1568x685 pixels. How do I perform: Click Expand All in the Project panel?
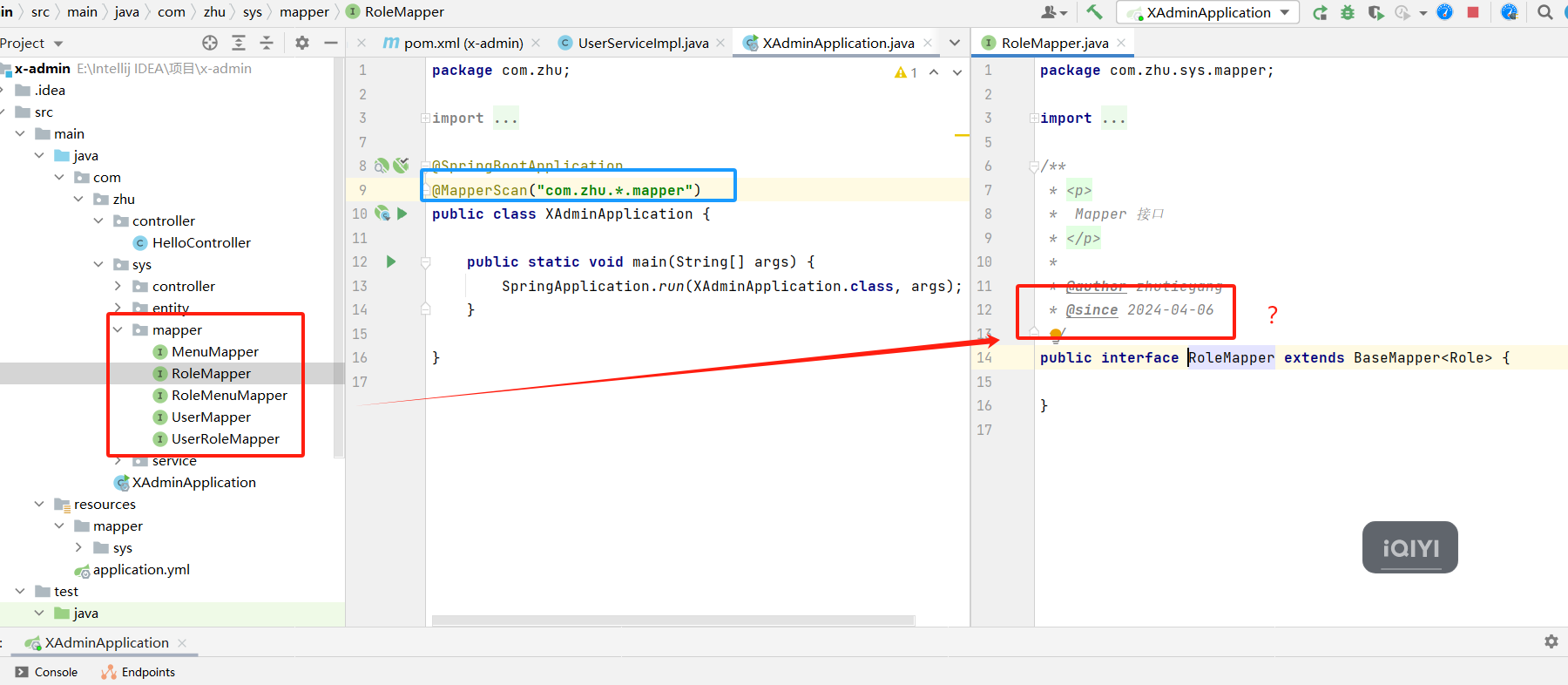point(239,43)
